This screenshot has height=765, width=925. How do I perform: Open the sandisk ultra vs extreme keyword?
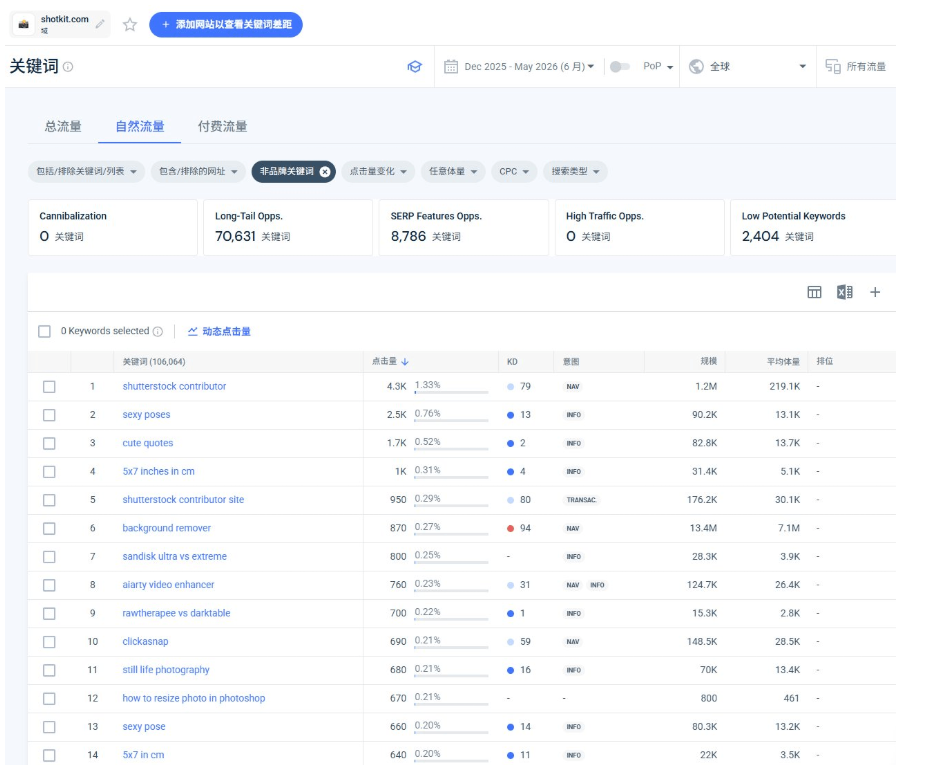[174, 556]
